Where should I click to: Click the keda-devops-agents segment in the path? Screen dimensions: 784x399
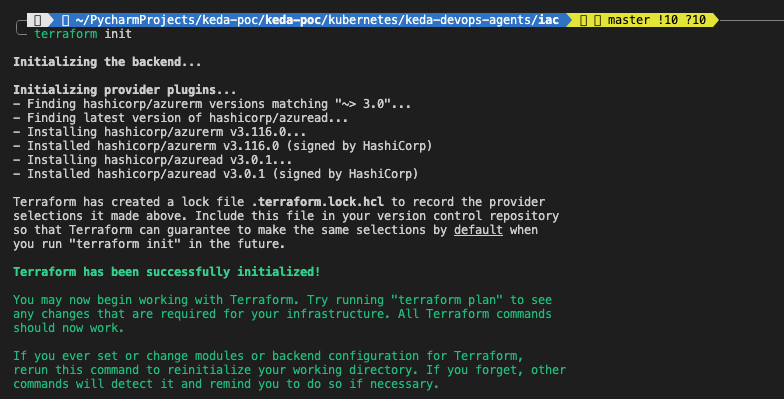pyautogui.click(x=468, y=20)
